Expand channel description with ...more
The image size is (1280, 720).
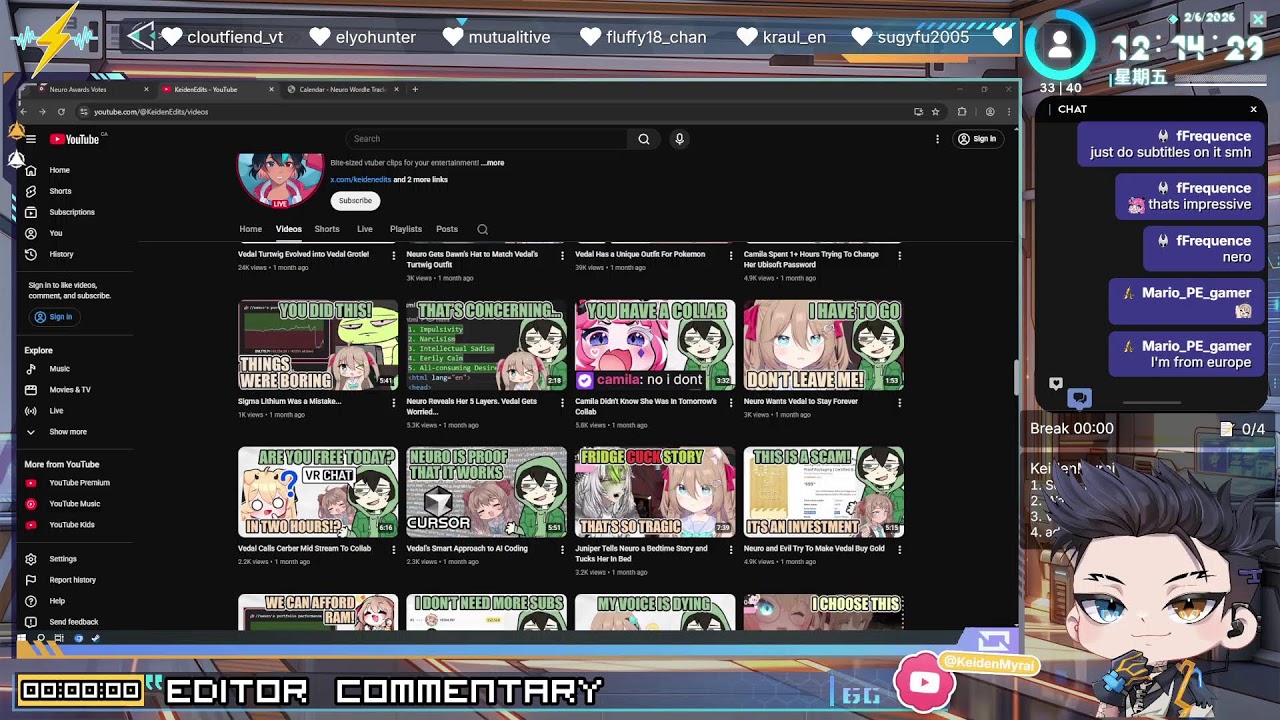[492, 163]
